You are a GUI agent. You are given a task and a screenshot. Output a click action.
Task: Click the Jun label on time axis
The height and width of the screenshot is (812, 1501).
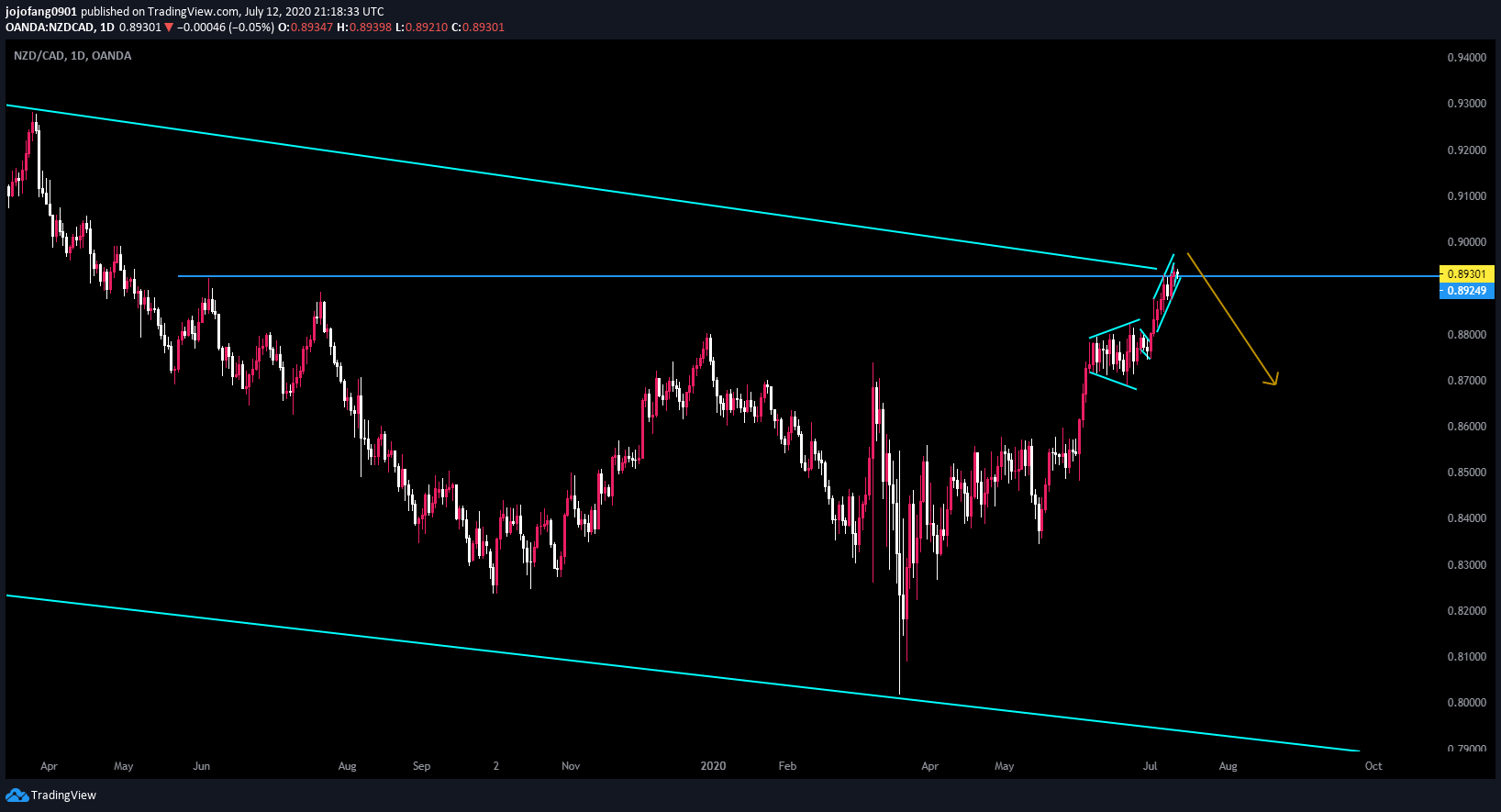pos(202,766)
